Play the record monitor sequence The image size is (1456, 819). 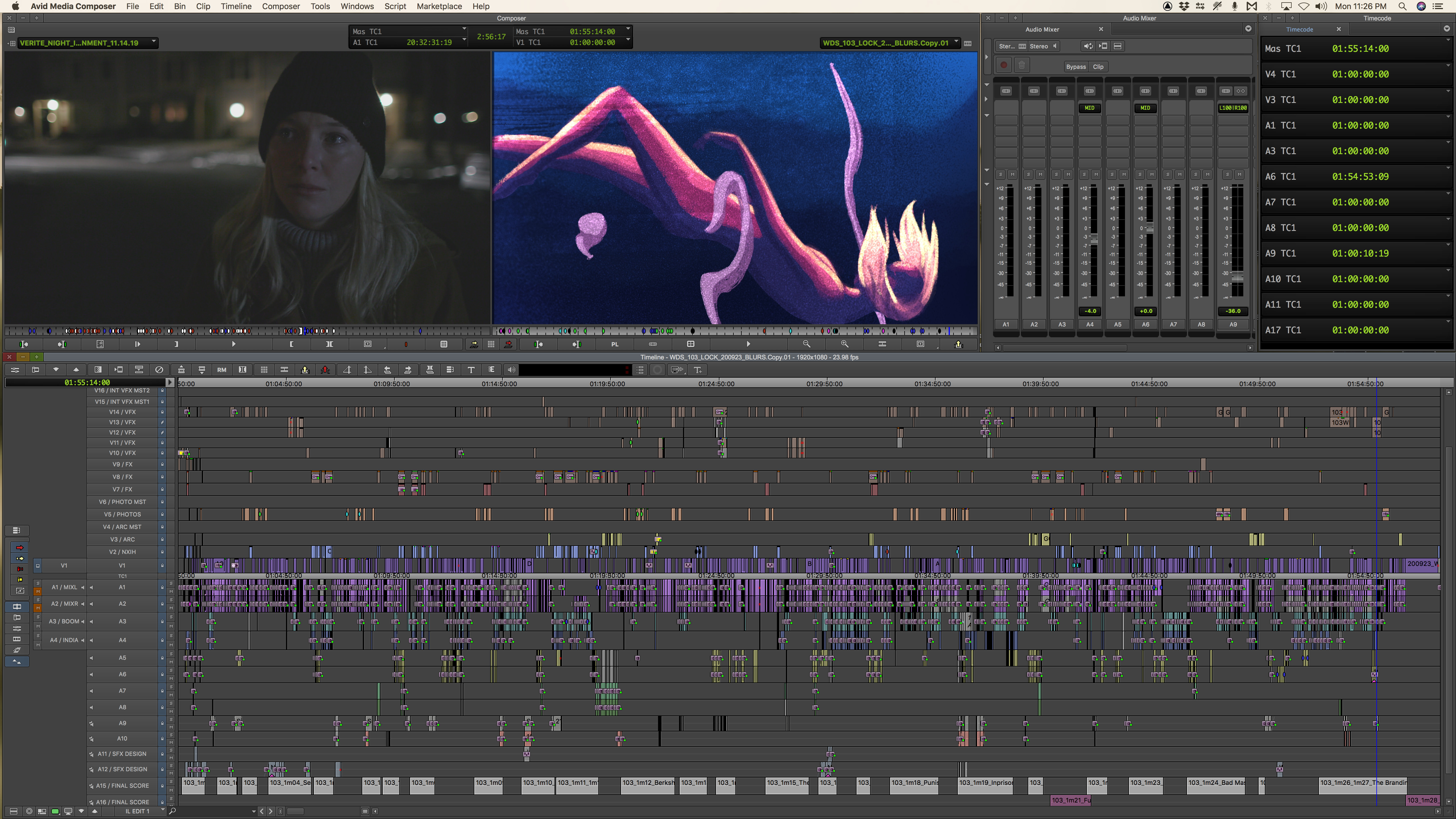(x=748, y=344)
